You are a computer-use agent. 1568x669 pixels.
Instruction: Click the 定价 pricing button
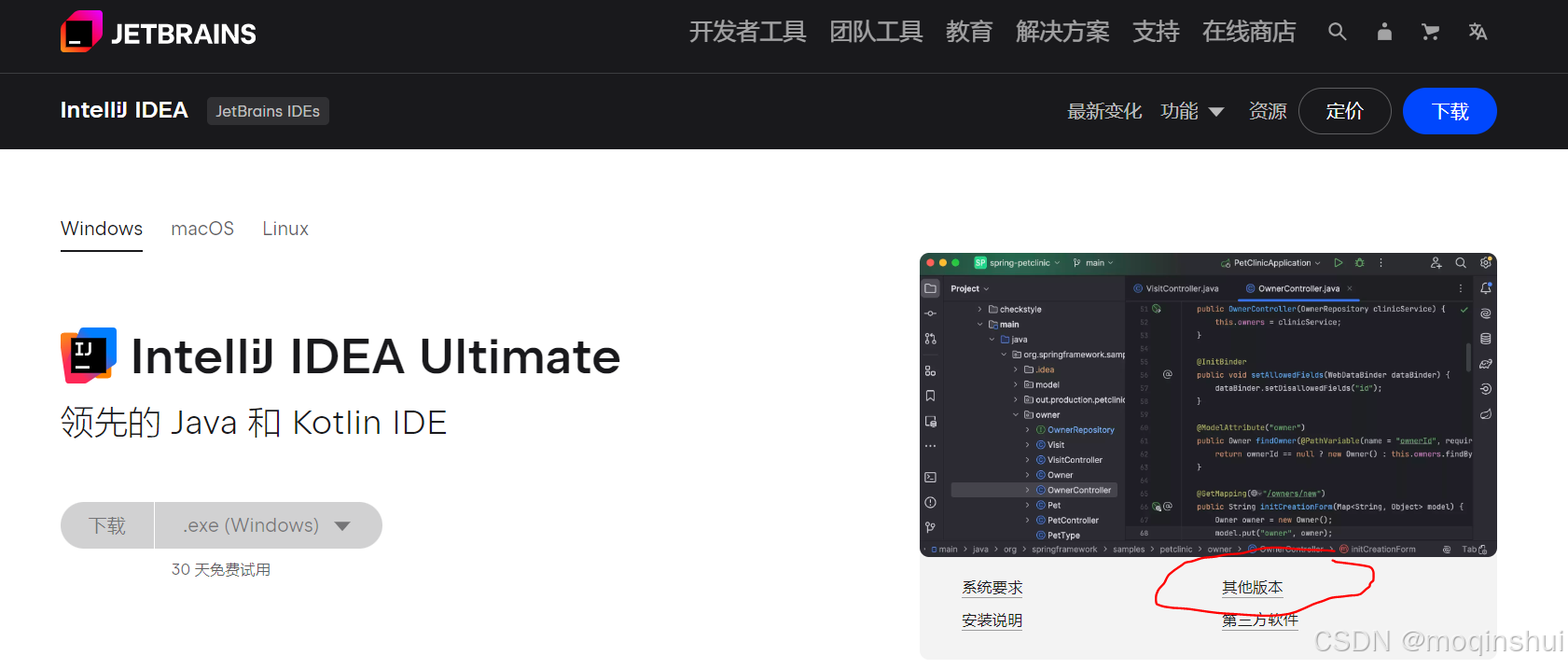coord(1344,111)
